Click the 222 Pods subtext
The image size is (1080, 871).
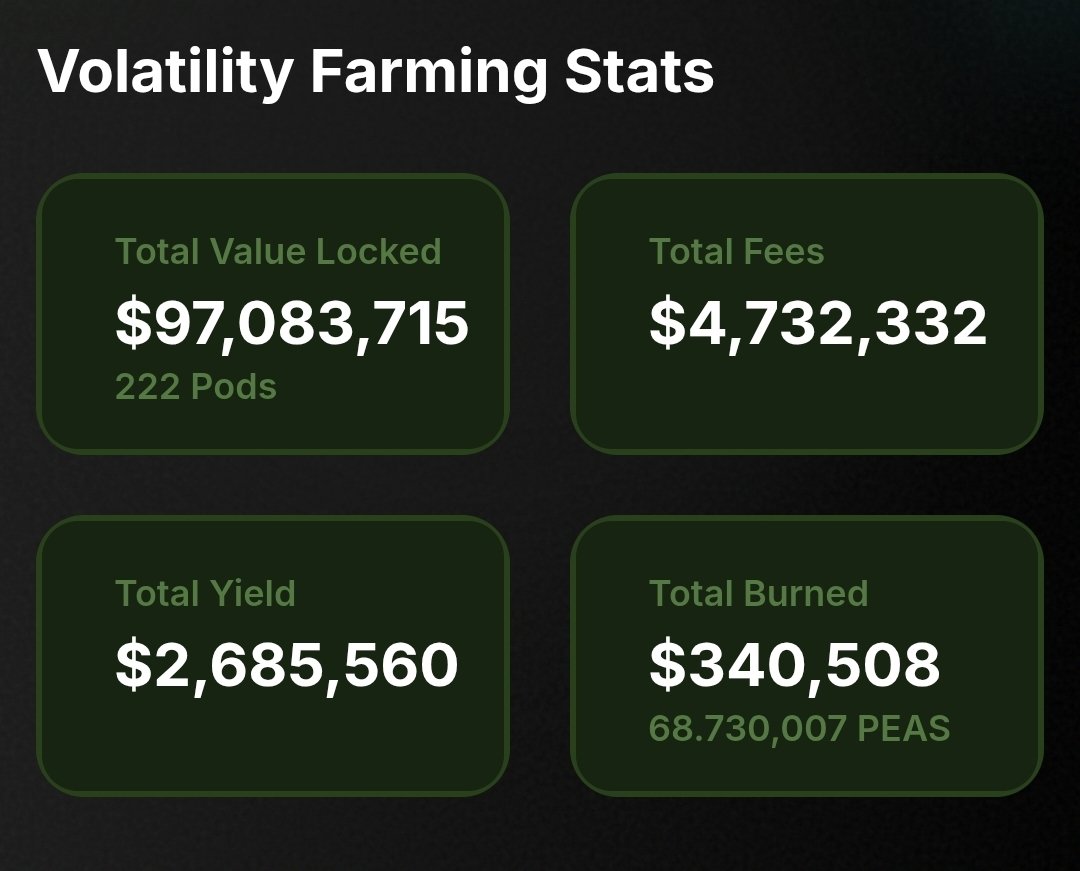[196, 386]
